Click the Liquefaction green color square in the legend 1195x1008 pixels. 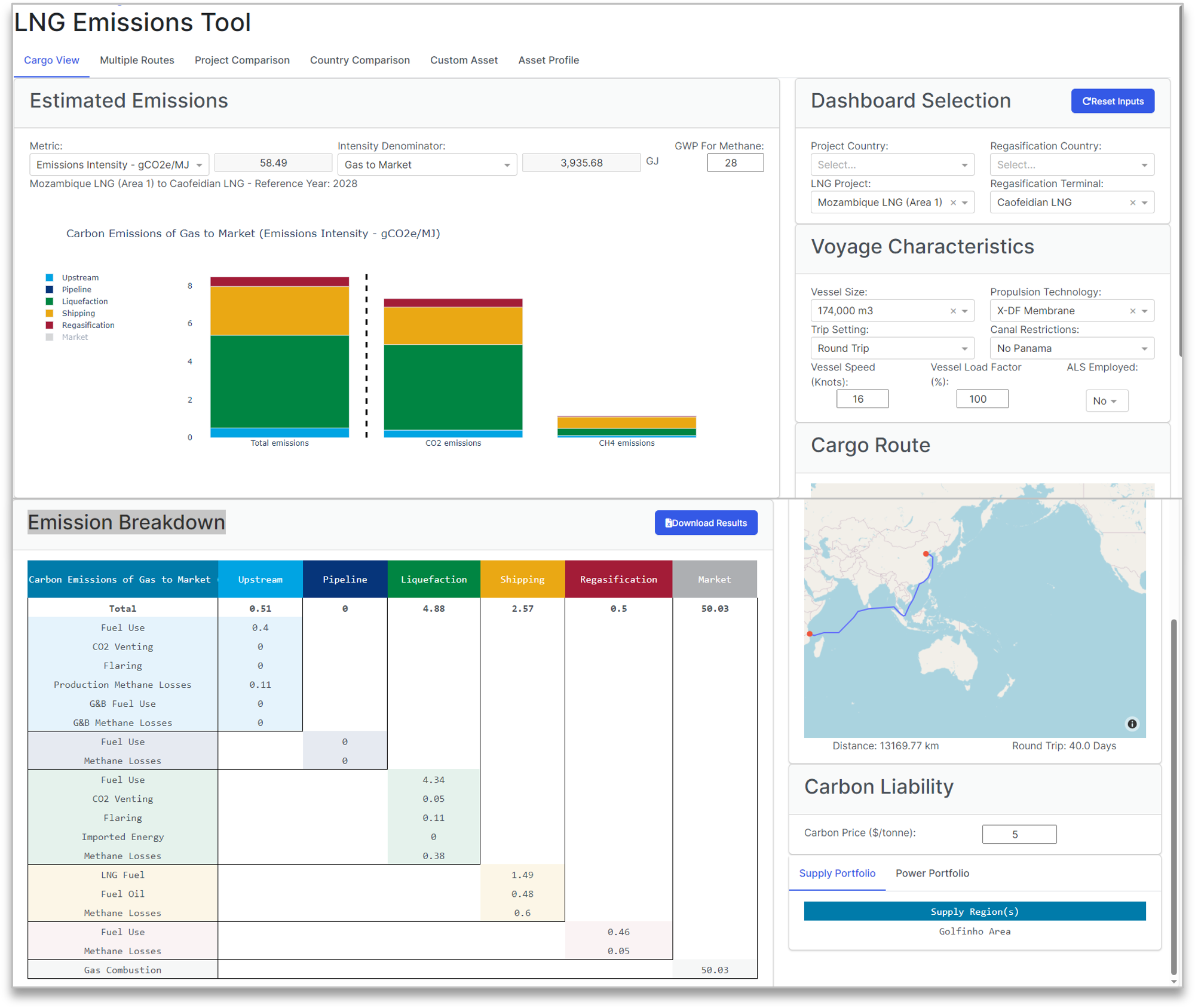tap(50, 301)
